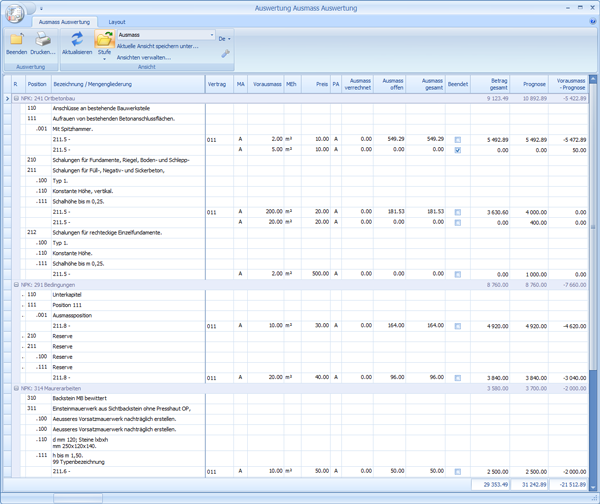
Task: Sort by the Position column header
Action: pos(38,84)
